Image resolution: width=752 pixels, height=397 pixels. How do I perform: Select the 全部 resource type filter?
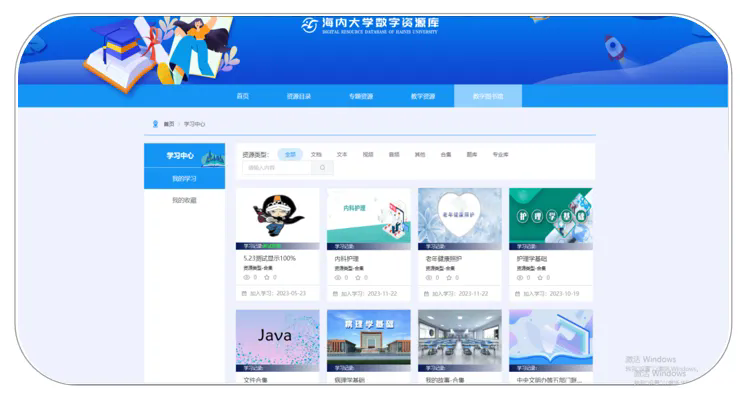tap(290, 154)
